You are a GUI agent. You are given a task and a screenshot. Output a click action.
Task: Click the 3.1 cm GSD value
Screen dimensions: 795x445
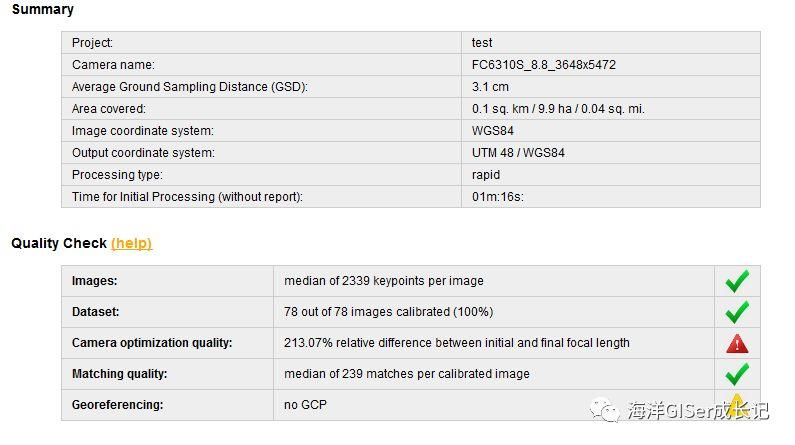coord(490,87)
